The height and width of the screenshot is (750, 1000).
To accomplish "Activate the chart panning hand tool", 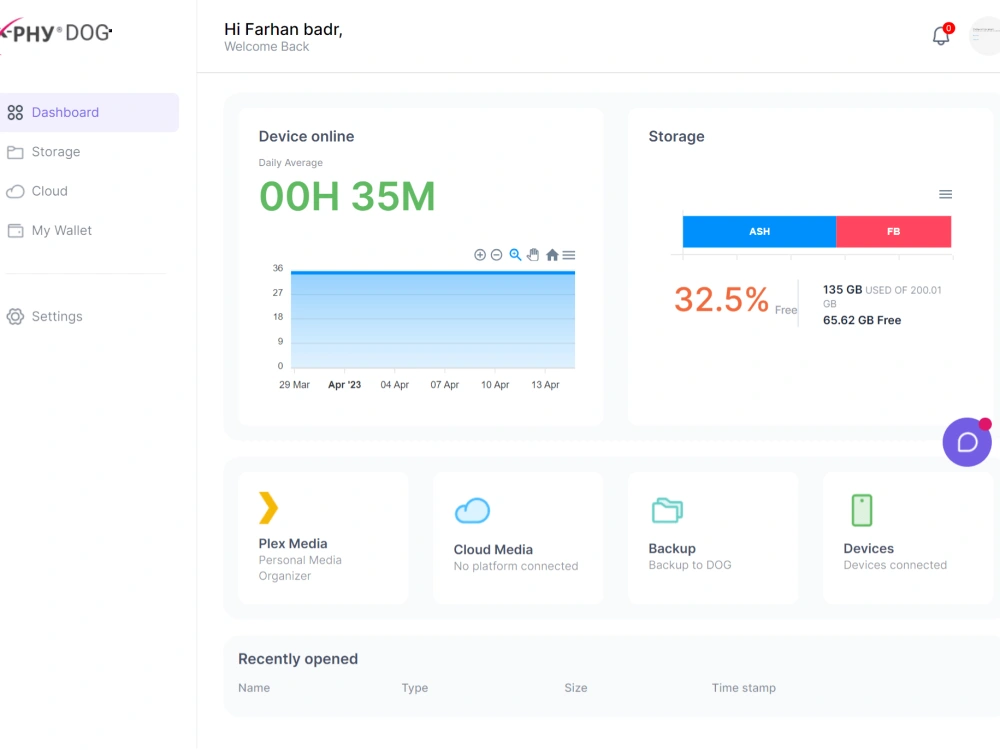I will point(533,255).
